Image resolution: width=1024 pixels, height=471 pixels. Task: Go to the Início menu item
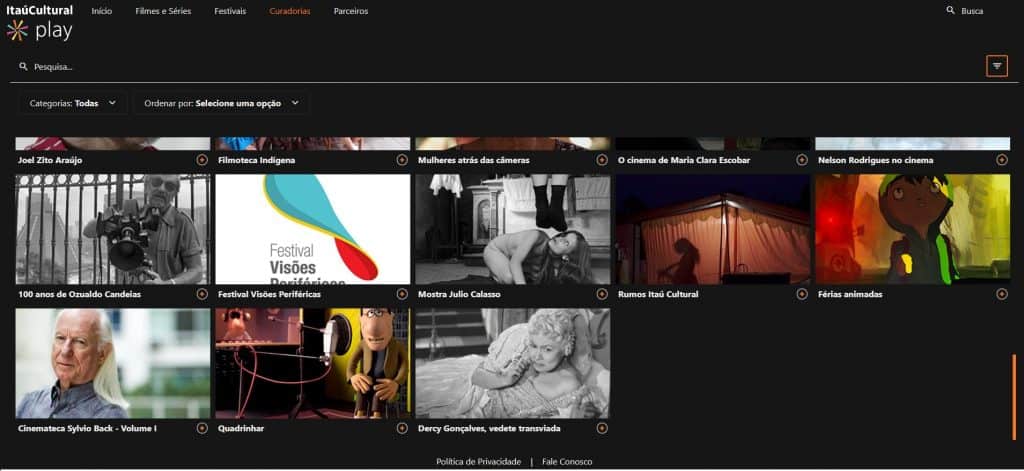pos(102,11)
